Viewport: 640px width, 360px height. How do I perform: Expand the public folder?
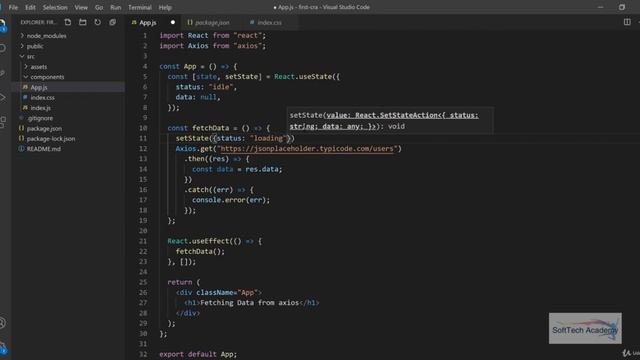click(x=35, y=46)
